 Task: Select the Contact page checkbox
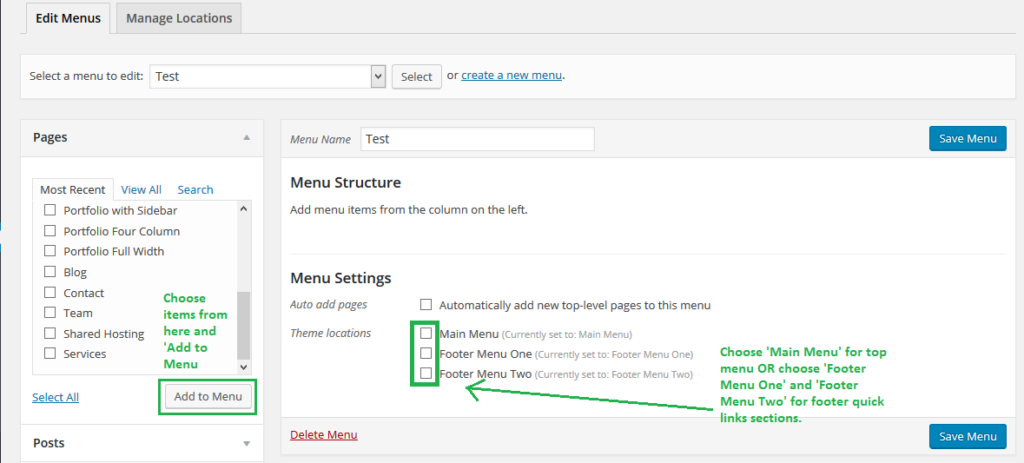(x=50, y=293)
